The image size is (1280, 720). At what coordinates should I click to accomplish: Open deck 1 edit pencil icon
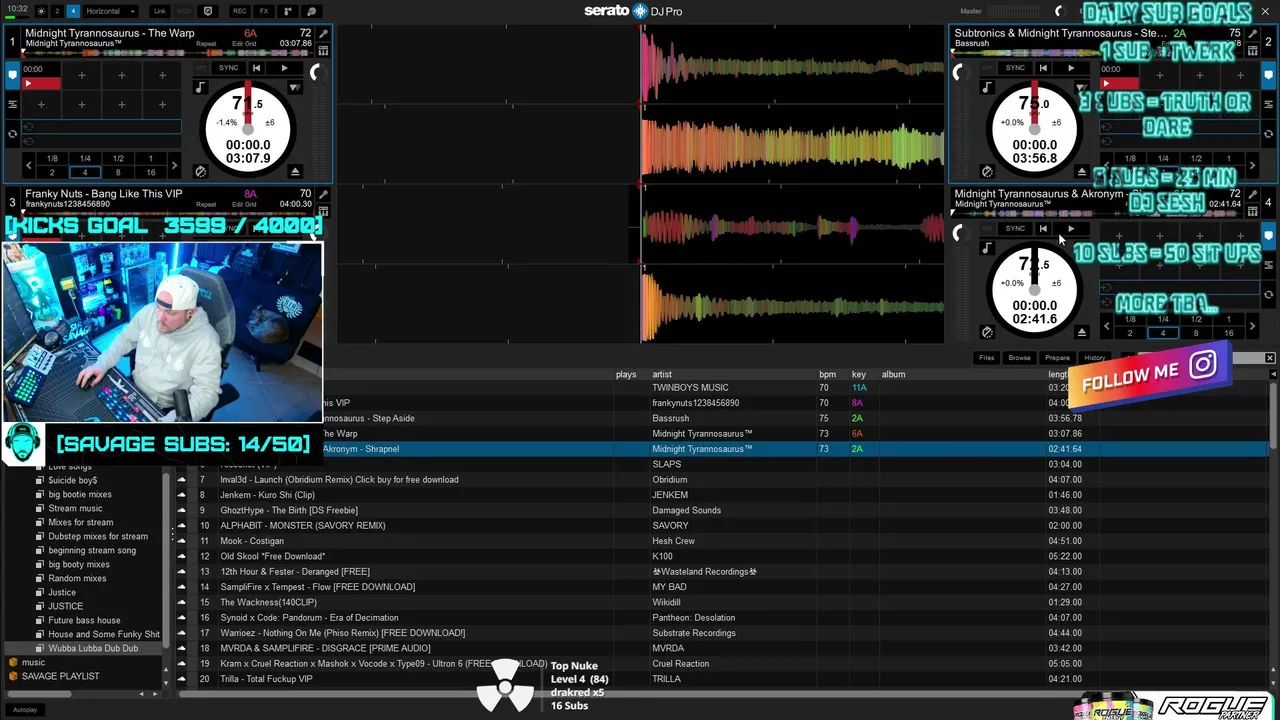pyautogui.click(x=323, y=34)
